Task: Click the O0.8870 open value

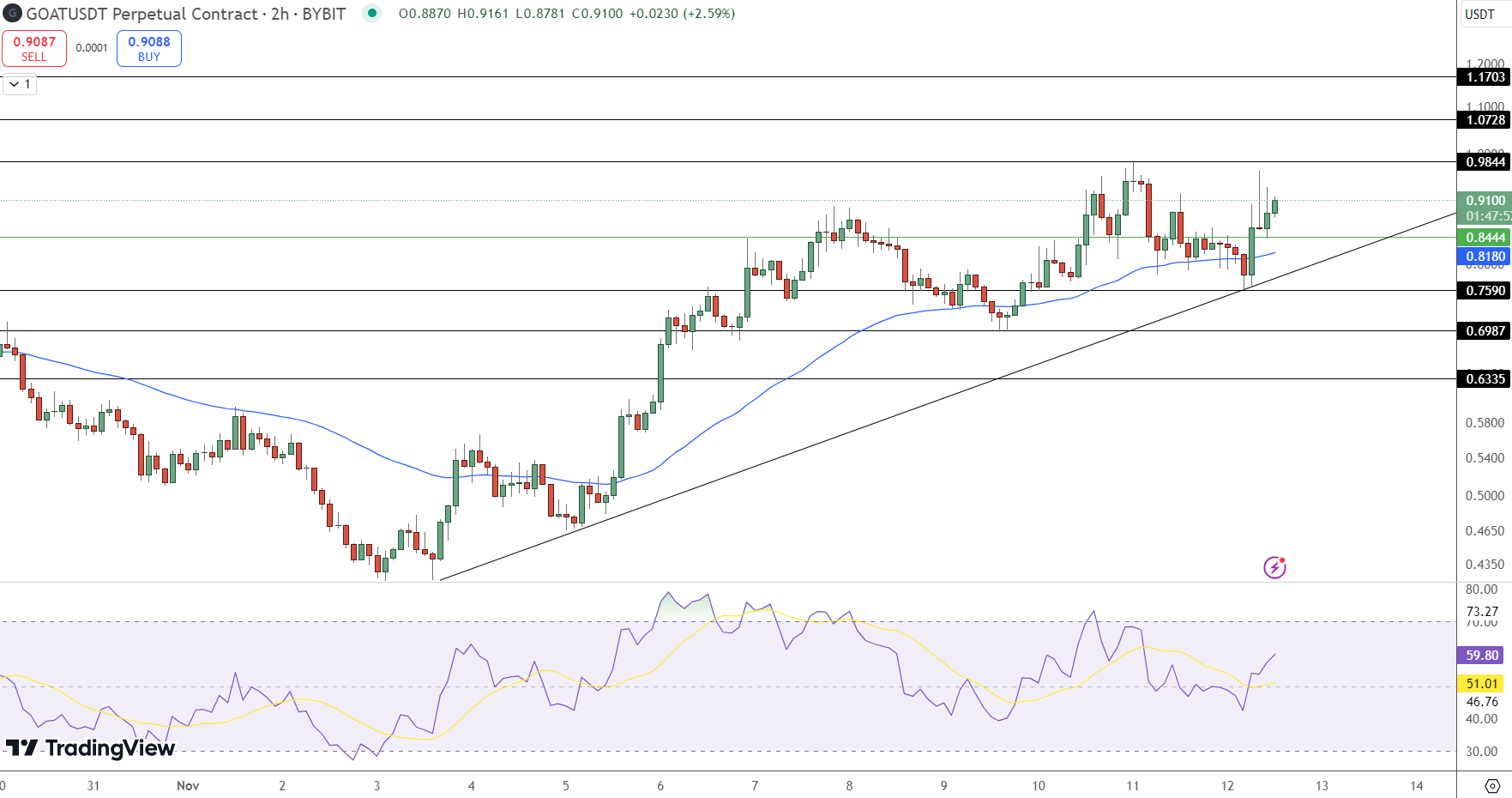Action: coord(425,14)
